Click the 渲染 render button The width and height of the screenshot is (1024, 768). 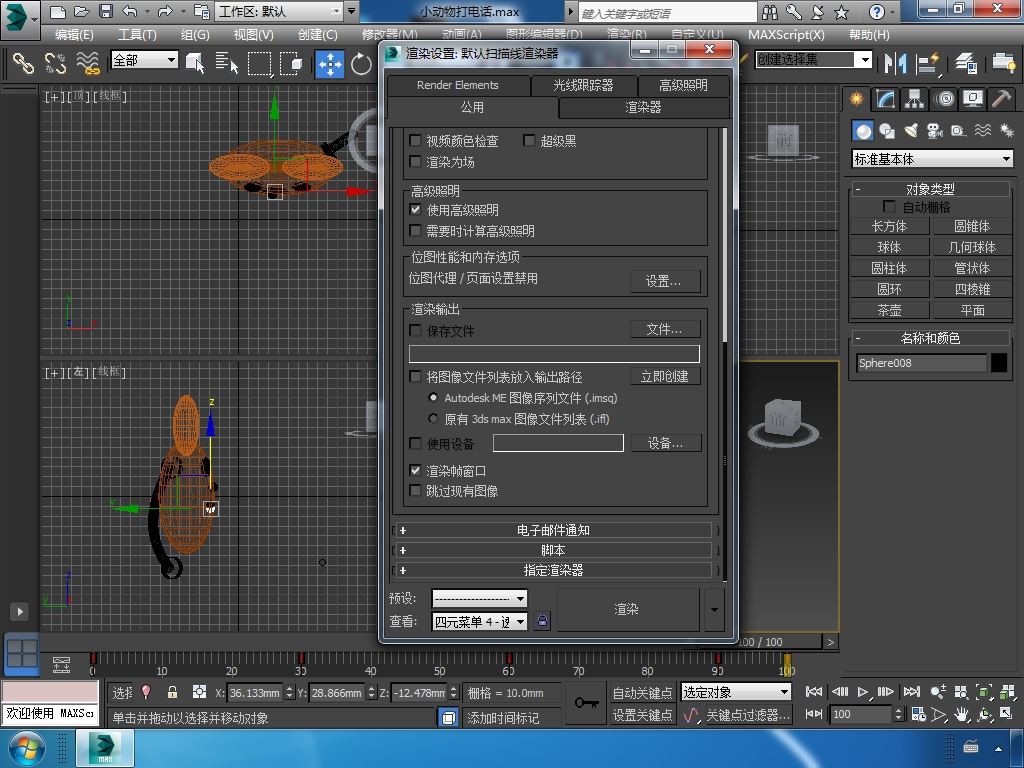[x=627, y=609]
